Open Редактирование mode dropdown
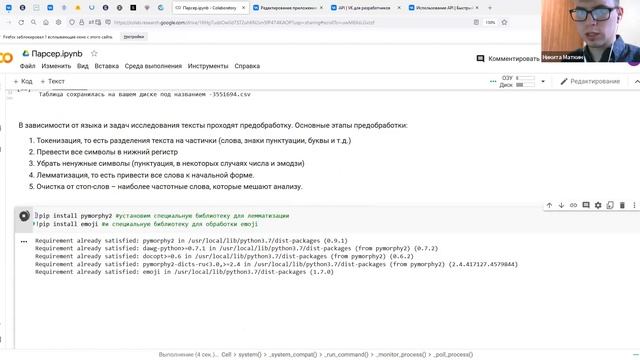This screenshot has height=360, width=640. (590, 82)
